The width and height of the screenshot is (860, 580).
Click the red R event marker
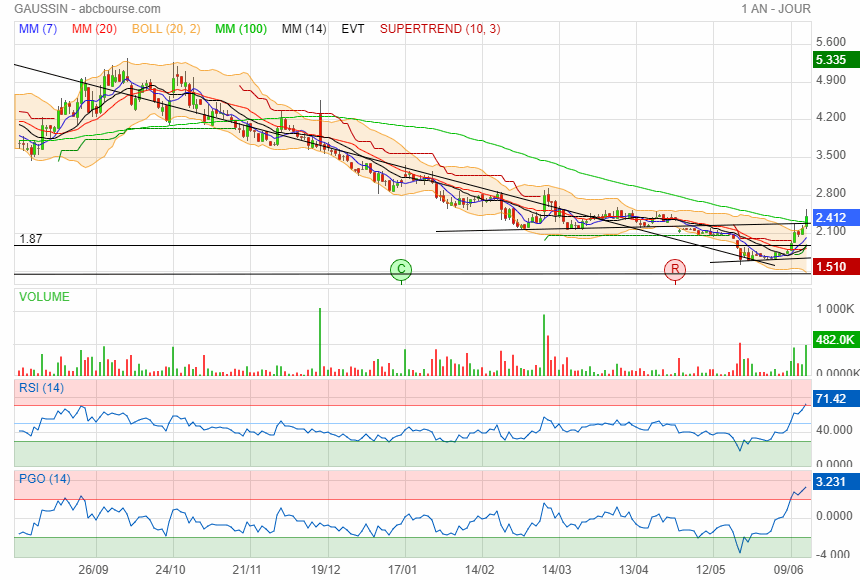[x=675, y=269]
